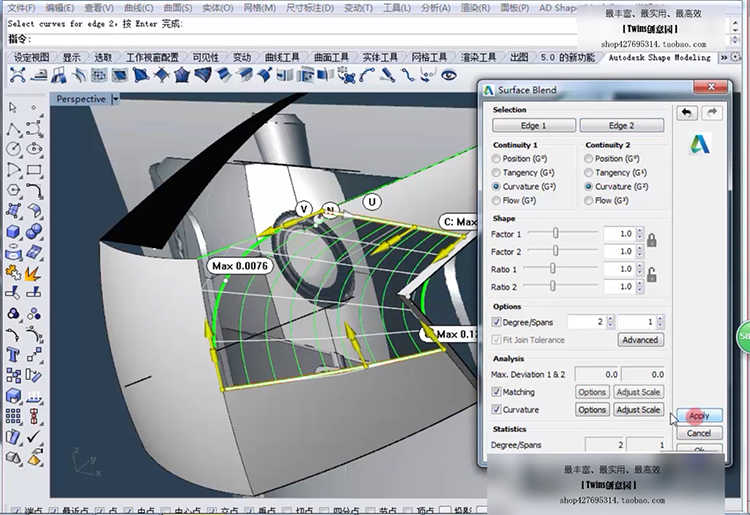Click the Degree value spinner arrows
Viewport: 750px width, 515px height.
tap(608, 322)
